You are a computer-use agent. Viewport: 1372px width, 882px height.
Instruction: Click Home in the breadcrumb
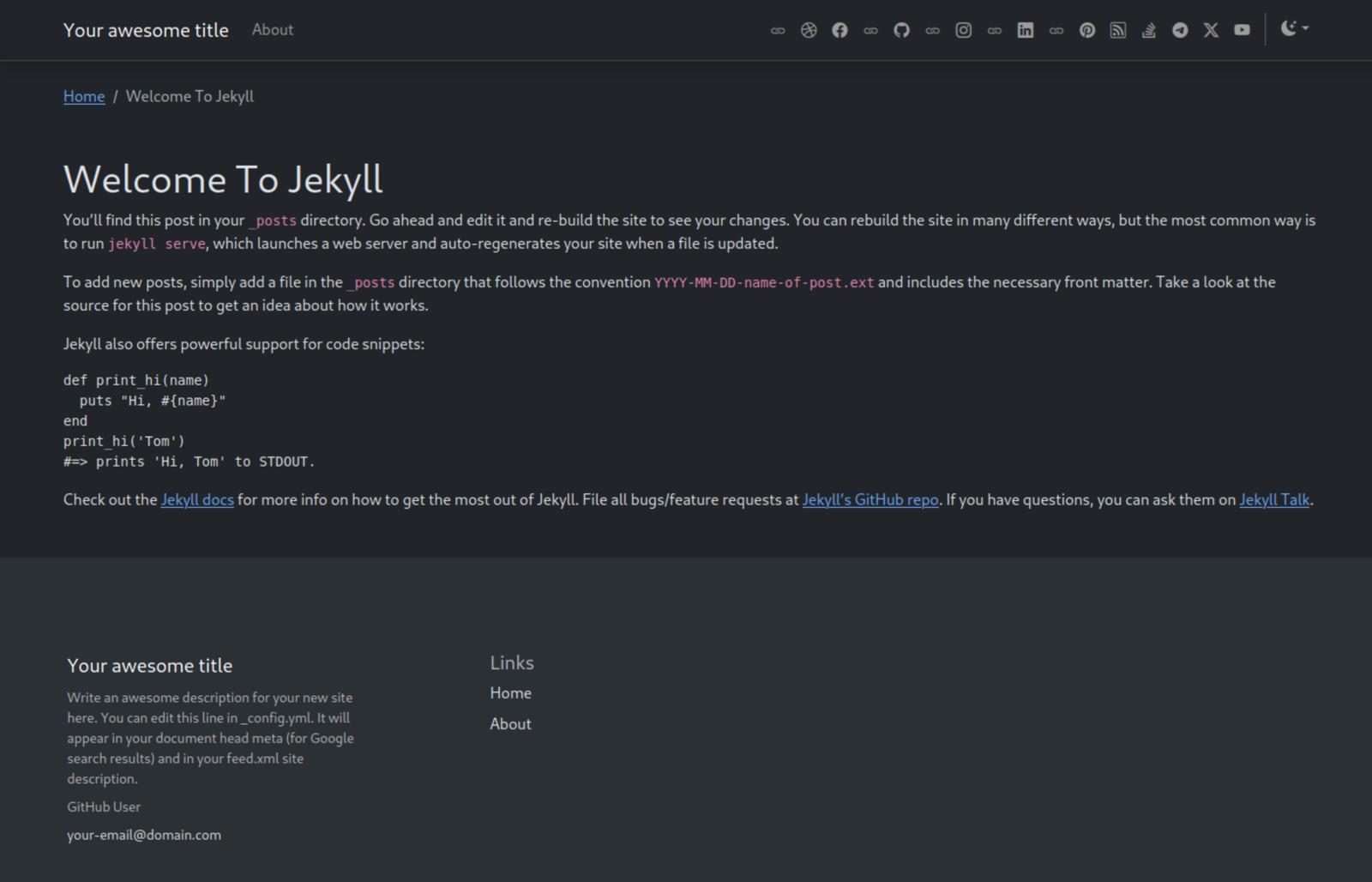[x=83, y=96]
